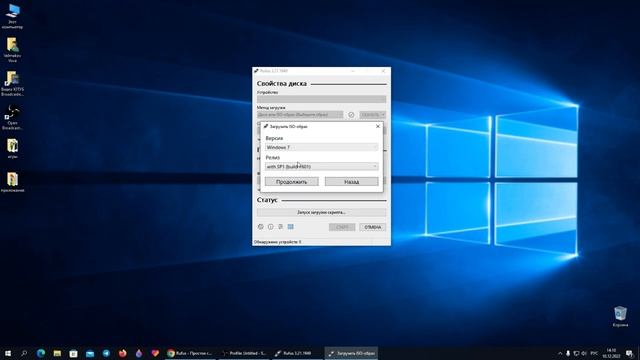640x360 pixels.
Task: Switch to the Загрузить ISO-образ taskbar button
Action: pos(351,353)
